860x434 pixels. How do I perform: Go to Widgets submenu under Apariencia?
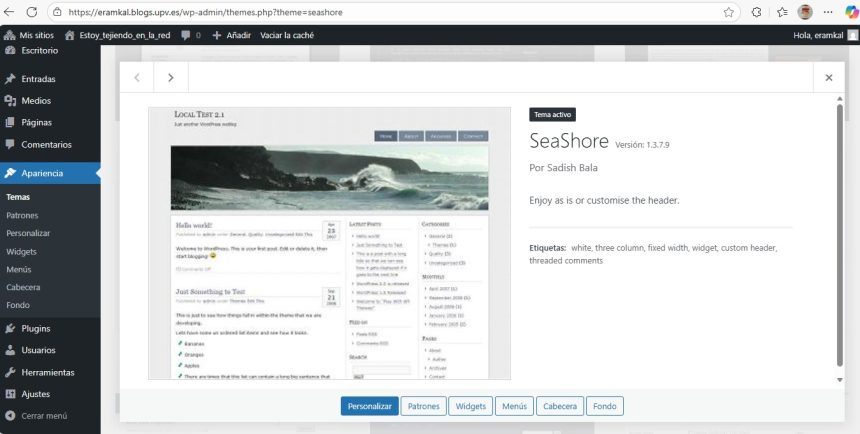[x=21, y=252]
